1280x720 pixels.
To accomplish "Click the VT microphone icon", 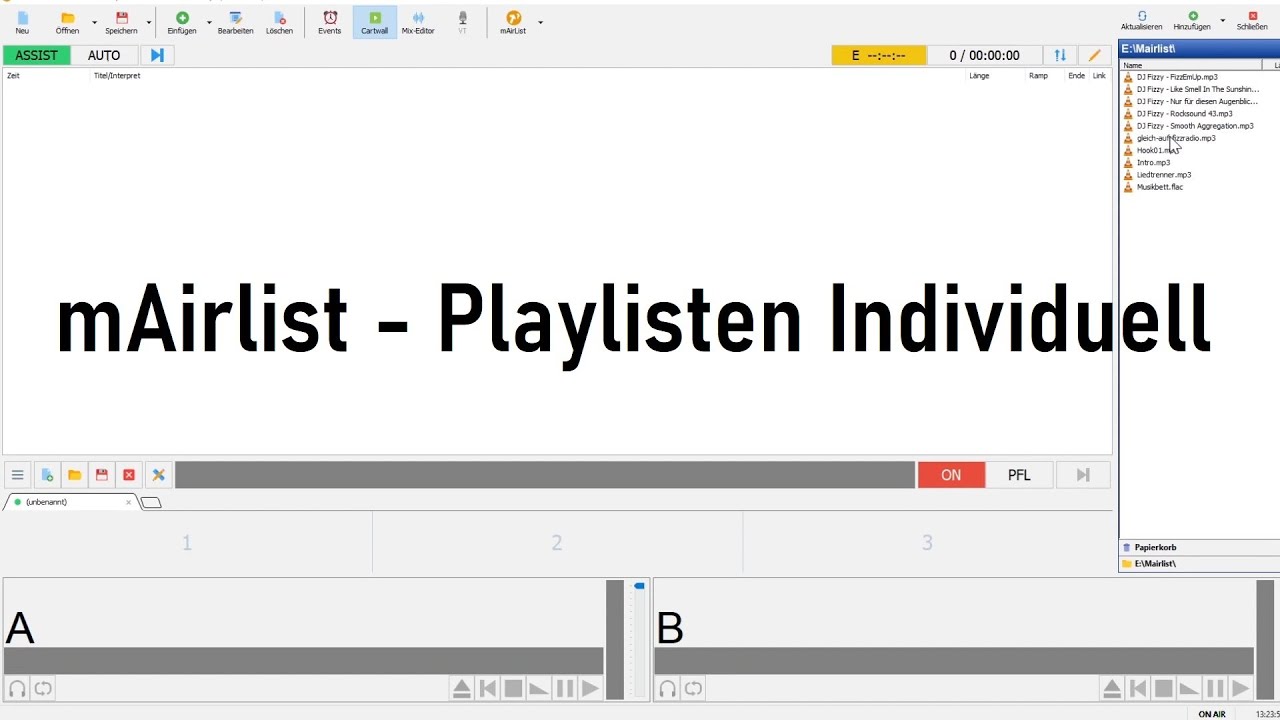I will point(462,22).
